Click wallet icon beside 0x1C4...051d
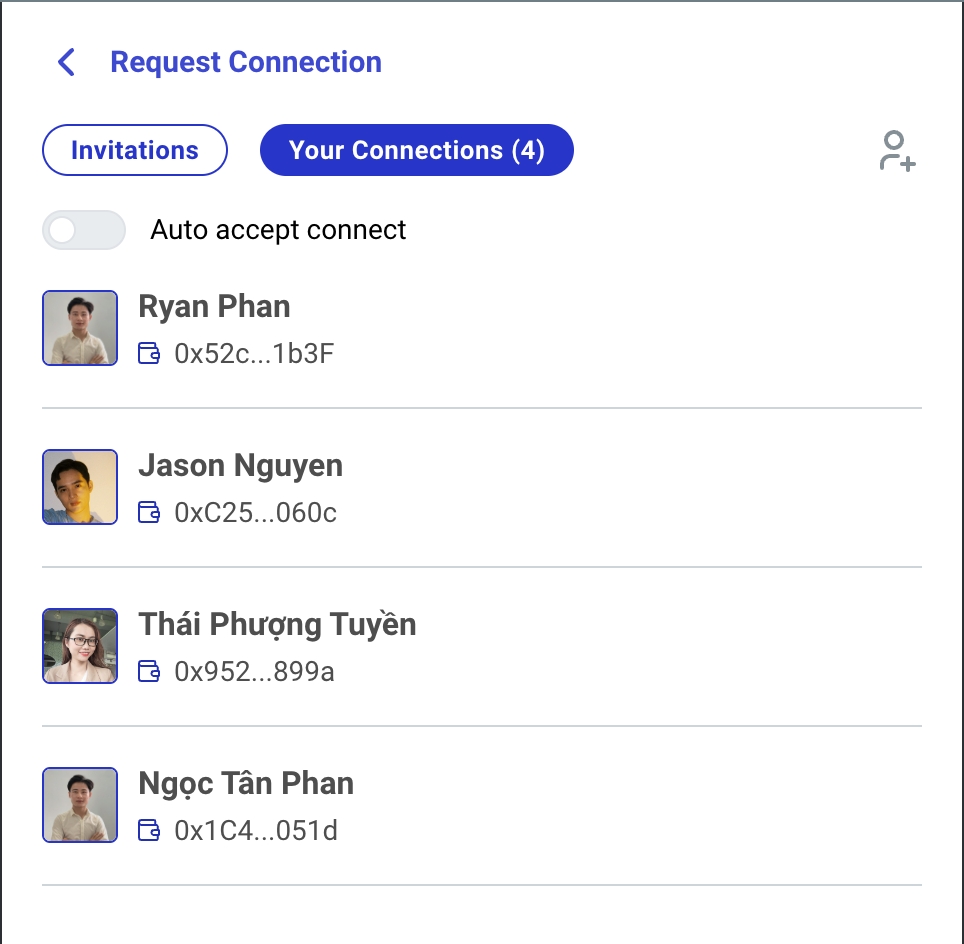This screenshot has height=944, width=964. click(x=149, y=830)
